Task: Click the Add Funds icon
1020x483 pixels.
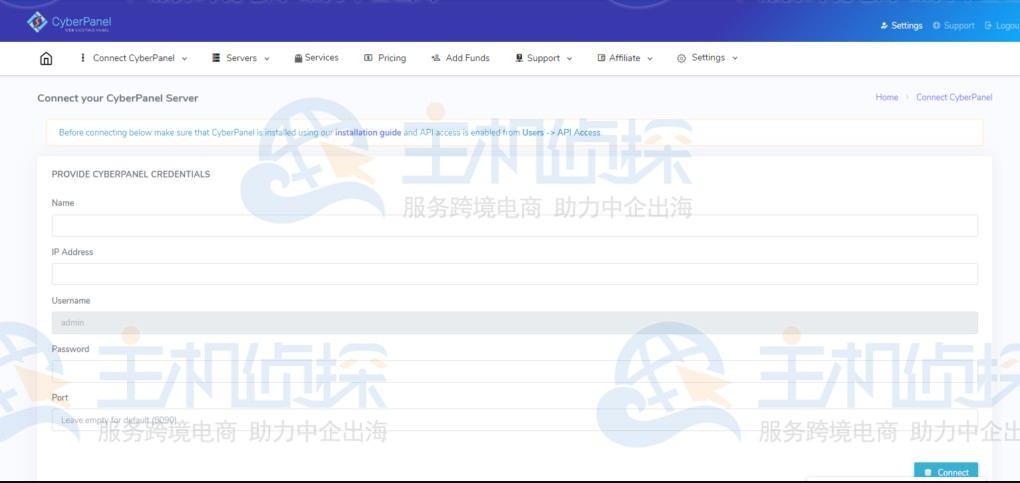Action: click(x=436, y=58)
